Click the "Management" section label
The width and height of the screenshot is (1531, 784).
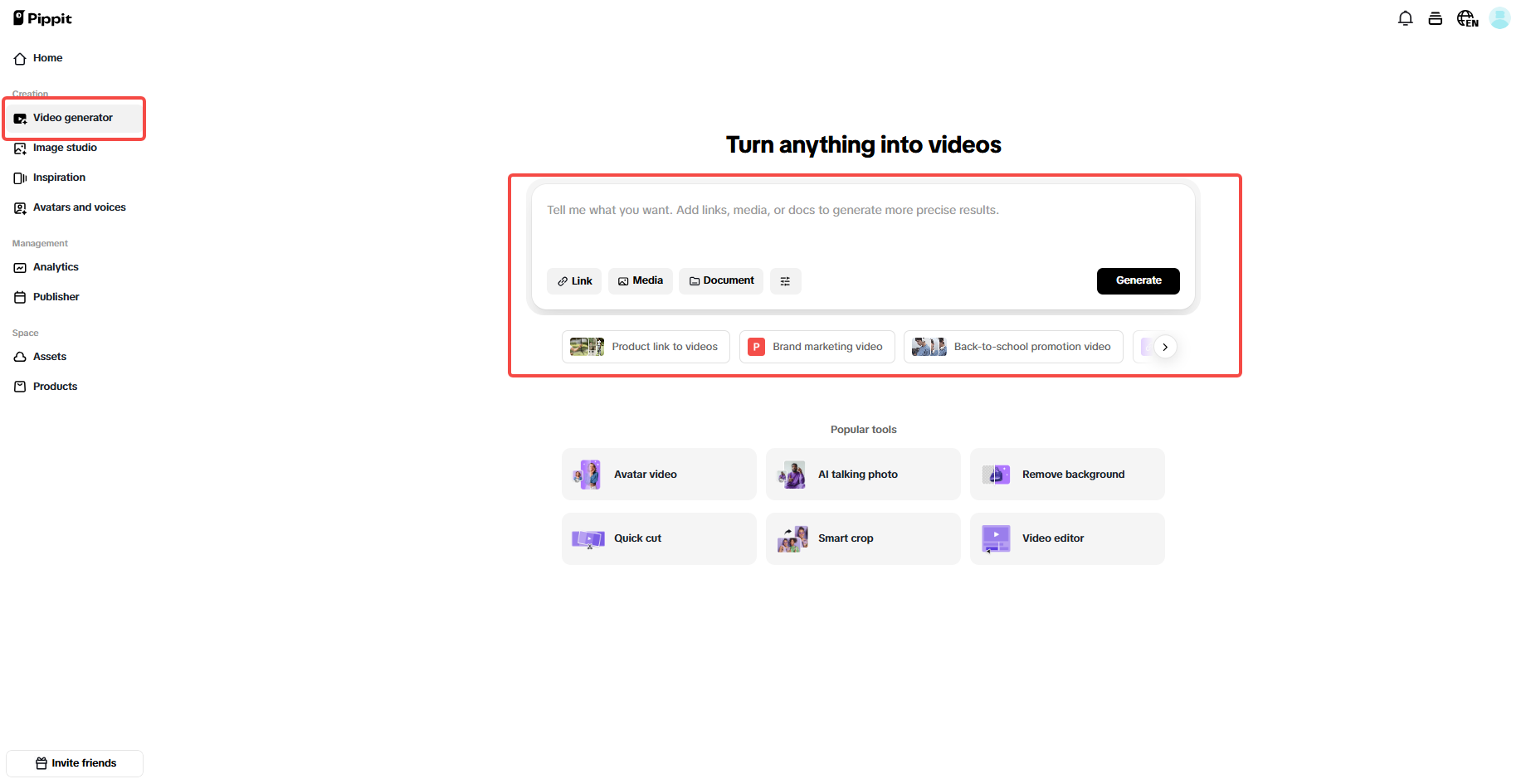[x=40, y=244]
